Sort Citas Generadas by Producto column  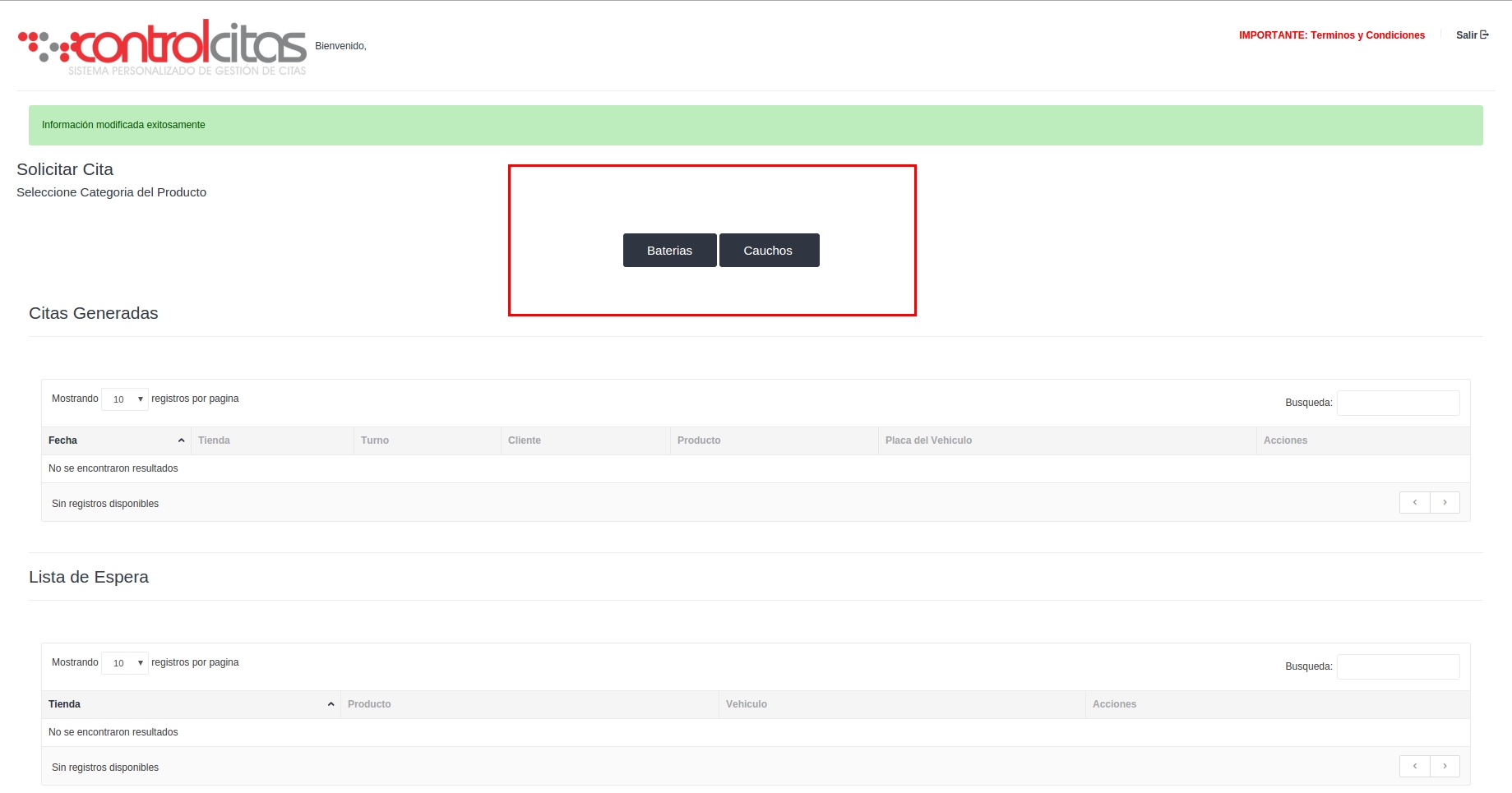[774, 440]
